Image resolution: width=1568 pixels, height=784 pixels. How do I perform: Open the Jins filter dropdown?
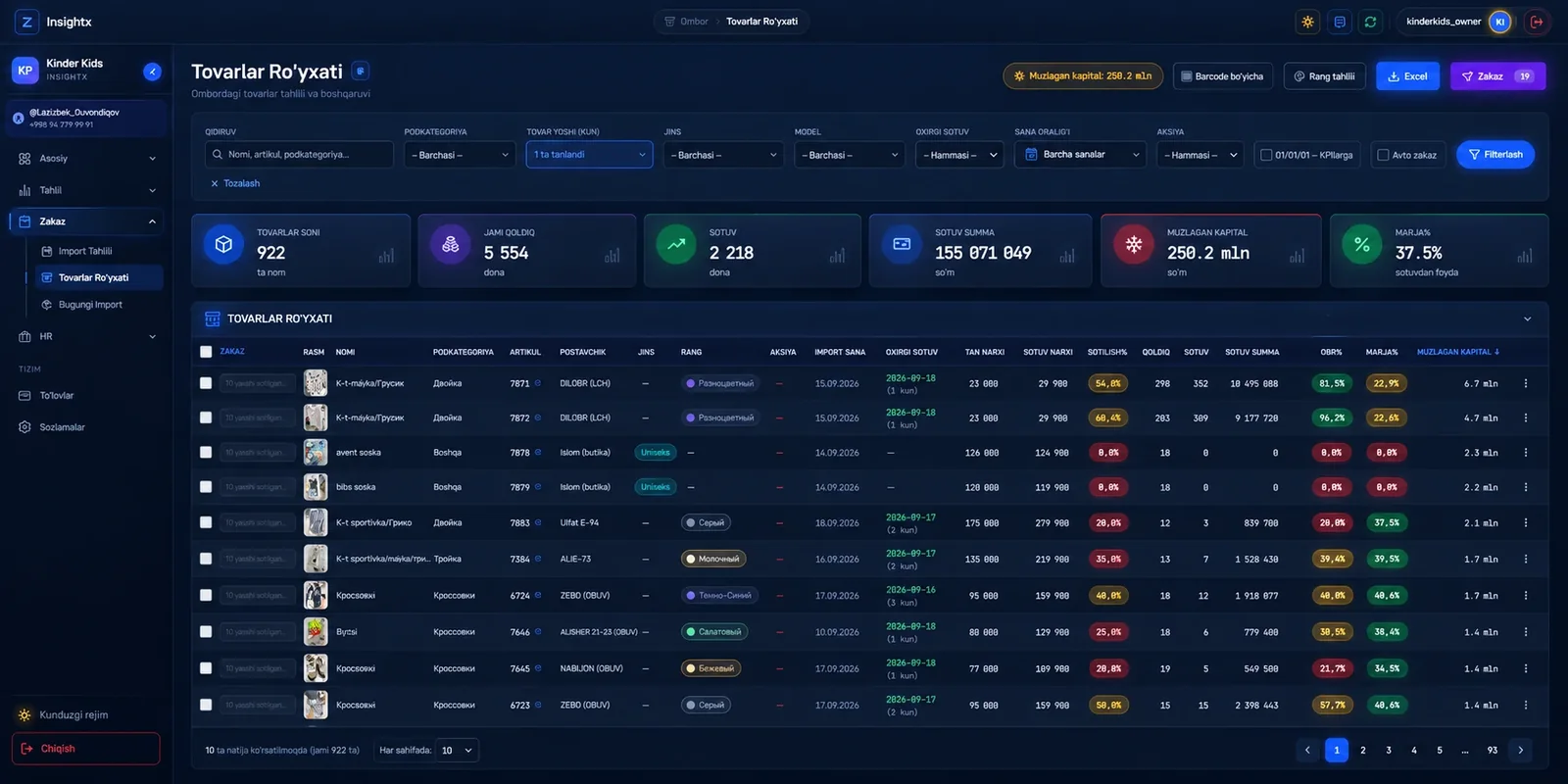pos(723,155)
